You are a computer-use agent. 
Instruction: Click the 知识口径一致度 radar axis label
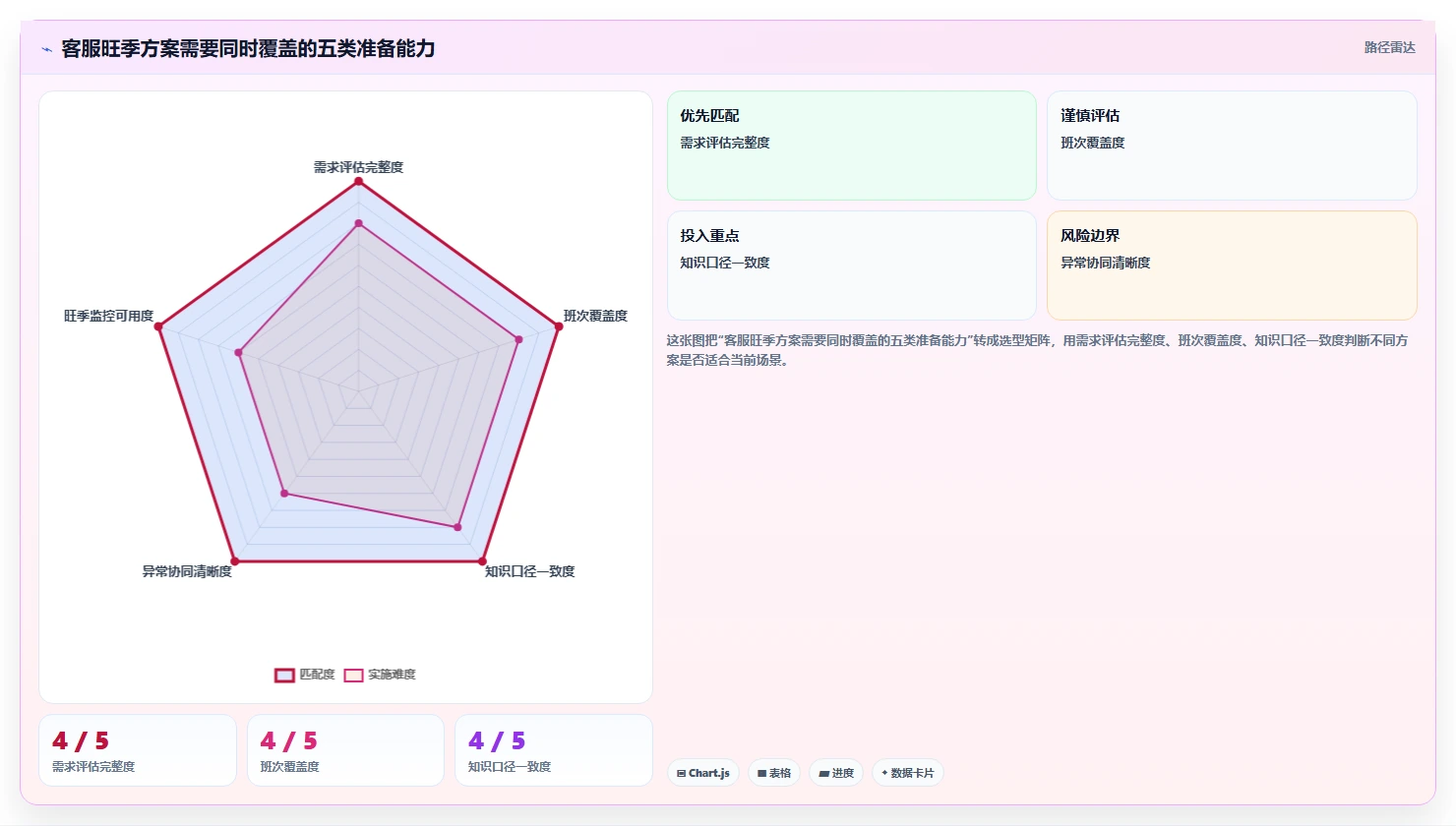[x=529, y=571]
